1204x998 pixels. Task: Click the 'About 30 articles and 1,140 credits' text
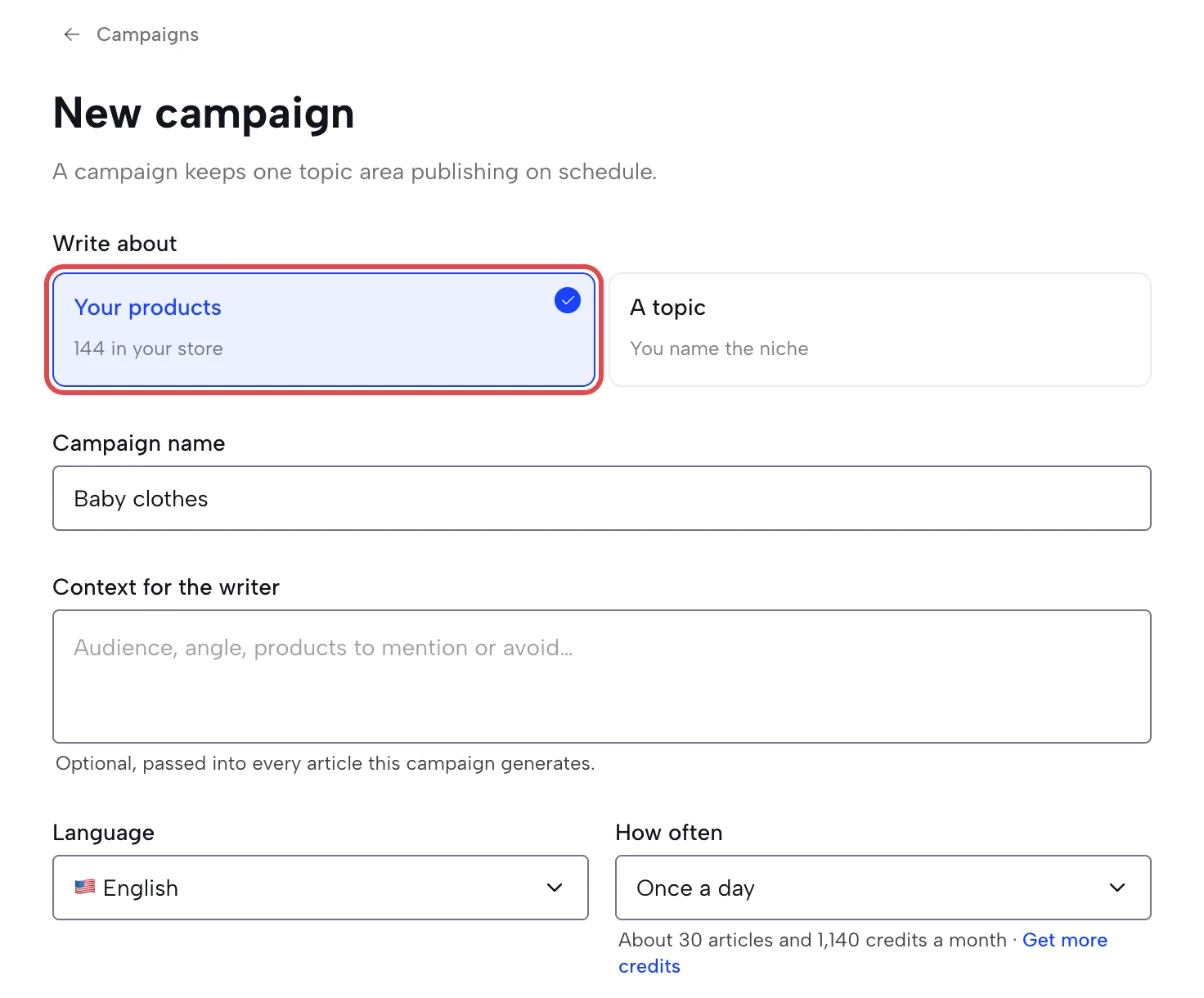pyautogui.click(x=812, y=940)
